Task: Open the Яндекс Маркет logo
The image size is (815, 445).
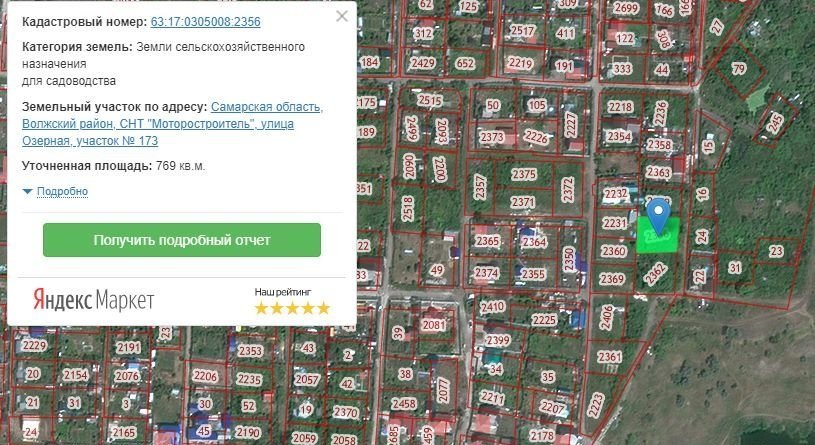Action: (x=94, y=300)
